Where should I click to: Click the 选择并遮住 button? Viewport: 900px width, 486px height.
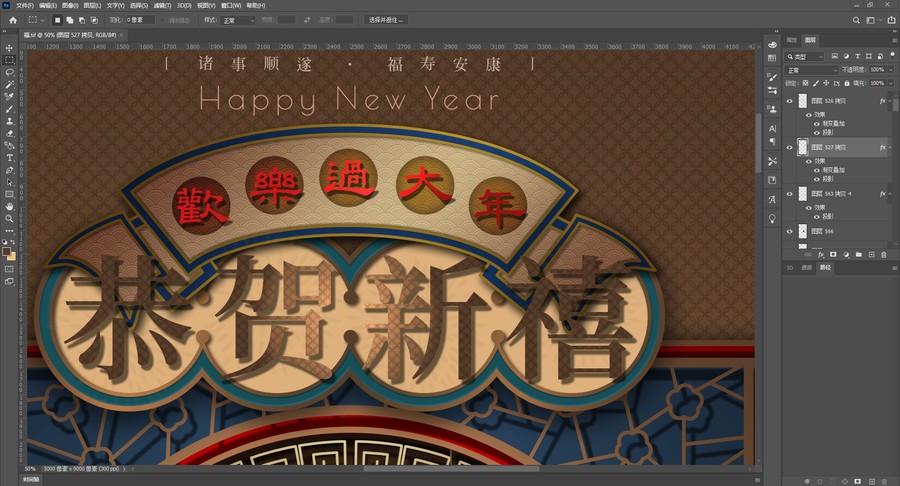[385, 20]
